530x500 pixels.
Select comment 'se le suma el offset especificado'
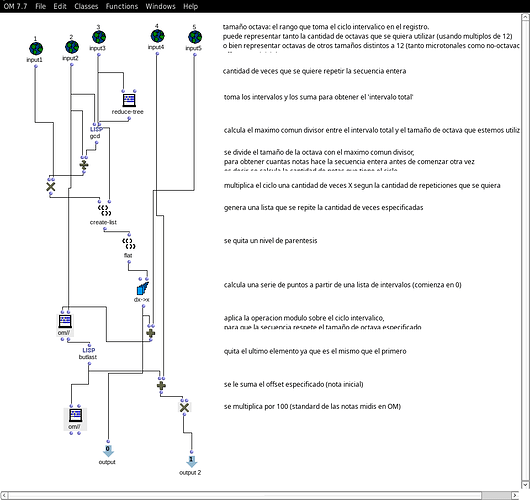click(293, 384)
